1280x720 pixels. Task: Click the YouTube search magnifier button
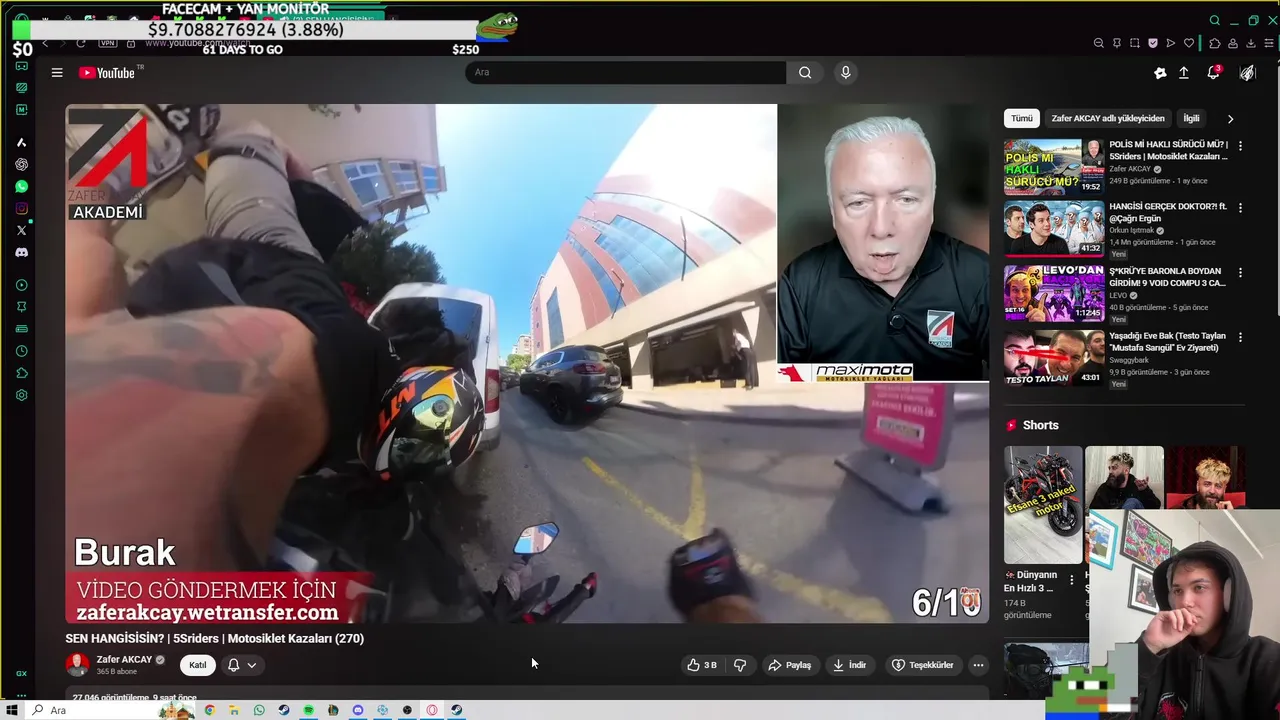click(x=805, y=72)
